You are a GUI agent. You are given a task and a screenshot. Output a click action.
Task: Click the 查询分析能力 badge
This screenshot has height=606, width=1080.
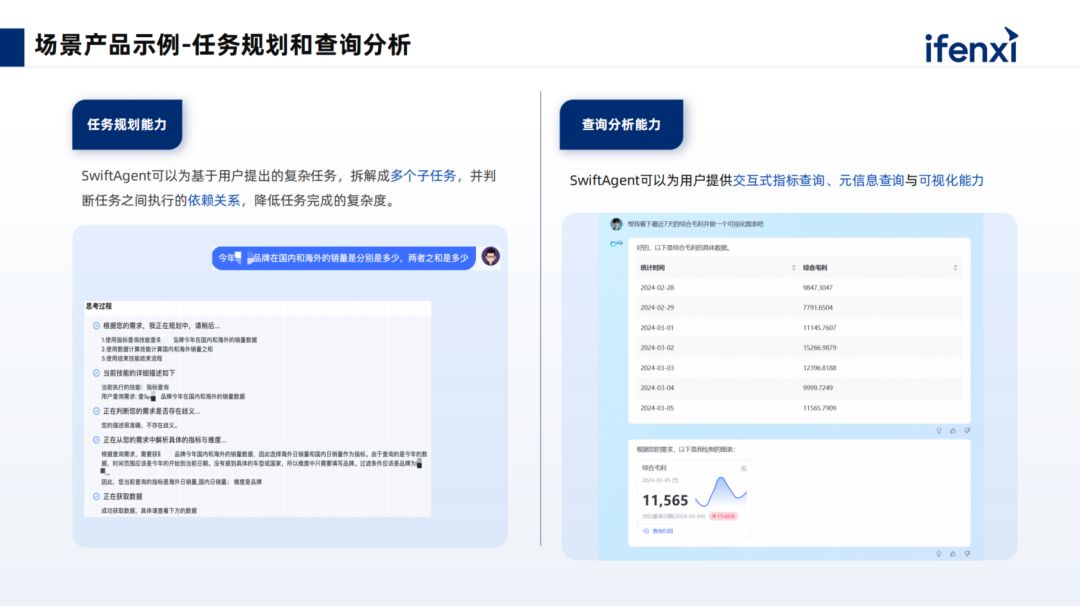[621, 125]
